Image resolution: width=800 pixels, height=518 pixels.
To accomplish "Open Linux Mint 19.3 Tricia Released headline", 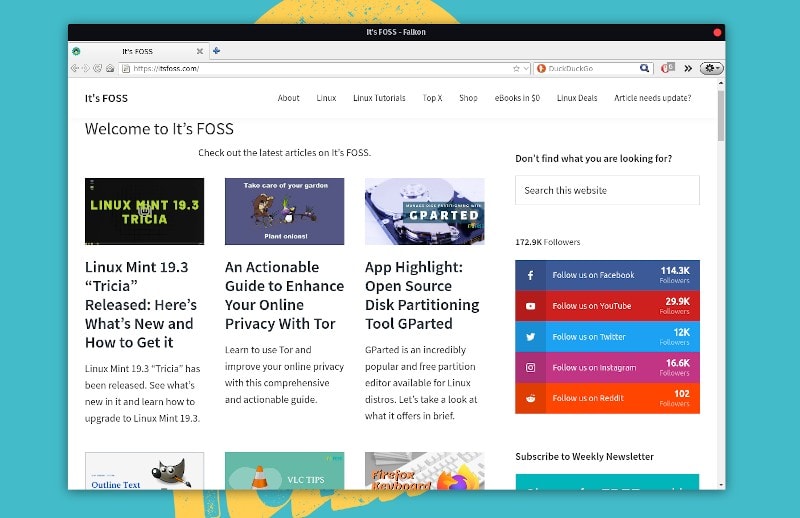I will (x=141, y=305).
